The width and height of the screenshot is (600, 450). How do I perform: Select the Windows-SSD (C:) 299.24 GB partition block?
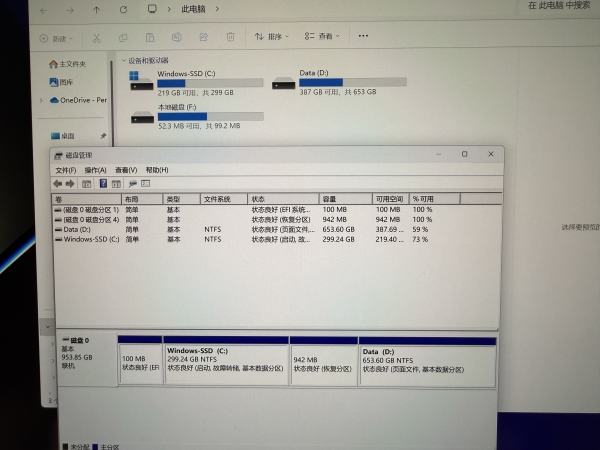pos(226,360)
